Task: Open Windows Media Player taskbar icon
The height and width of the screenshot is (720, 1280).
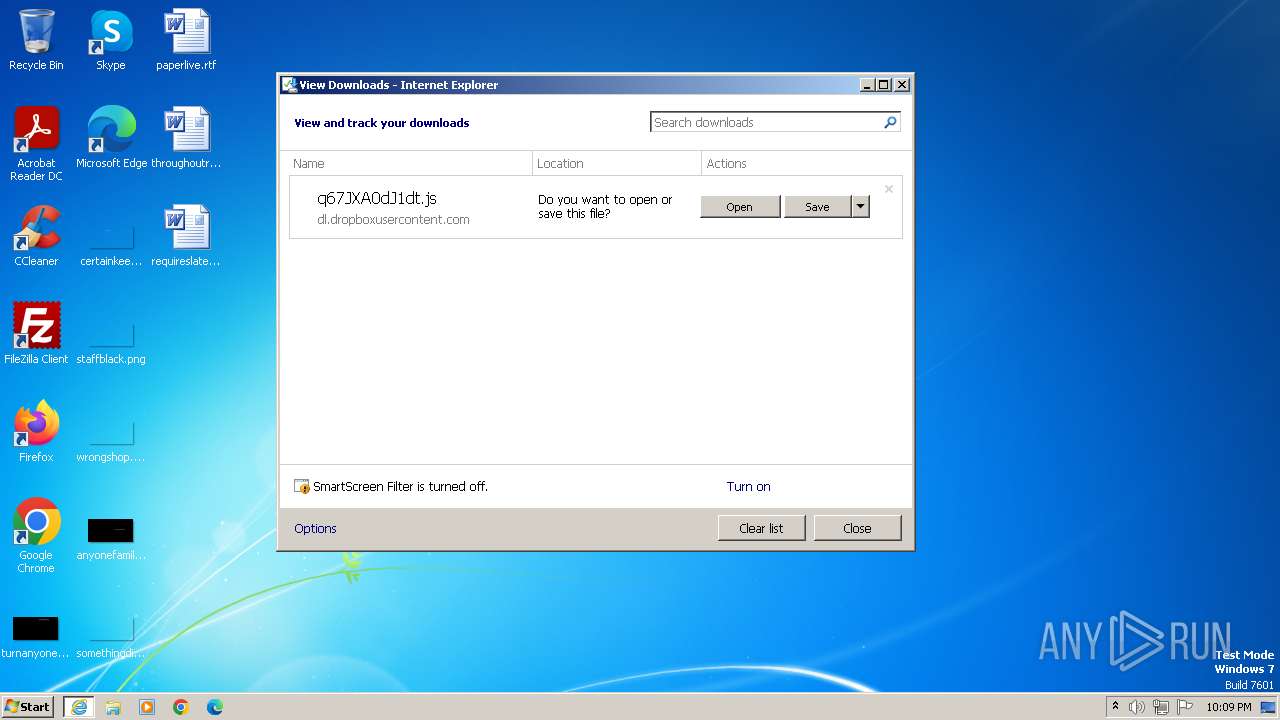Action: pyautogui.click(x=147, y=707)
